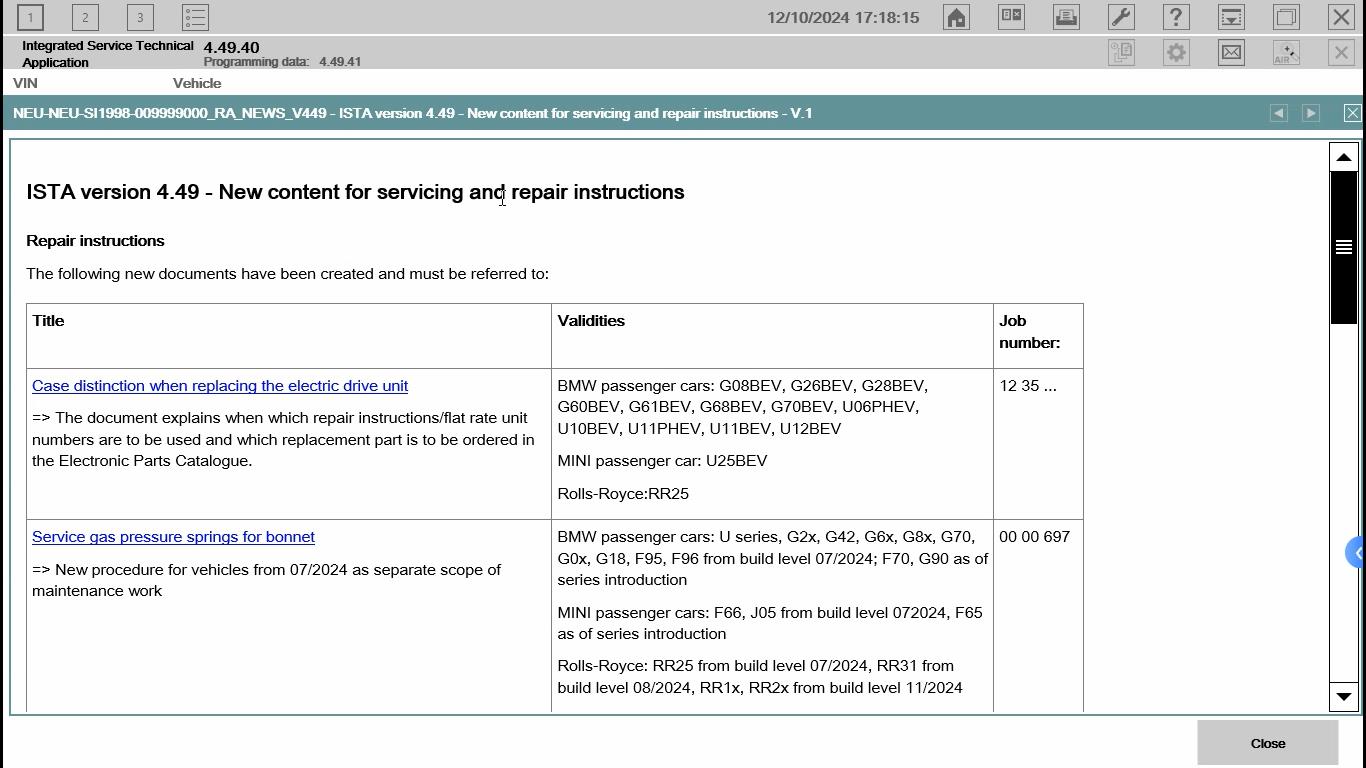The width and height of the screenshot is (1366, 768).
Task: Click job number cell '12 35 ...'
Action: [1027, 386]
